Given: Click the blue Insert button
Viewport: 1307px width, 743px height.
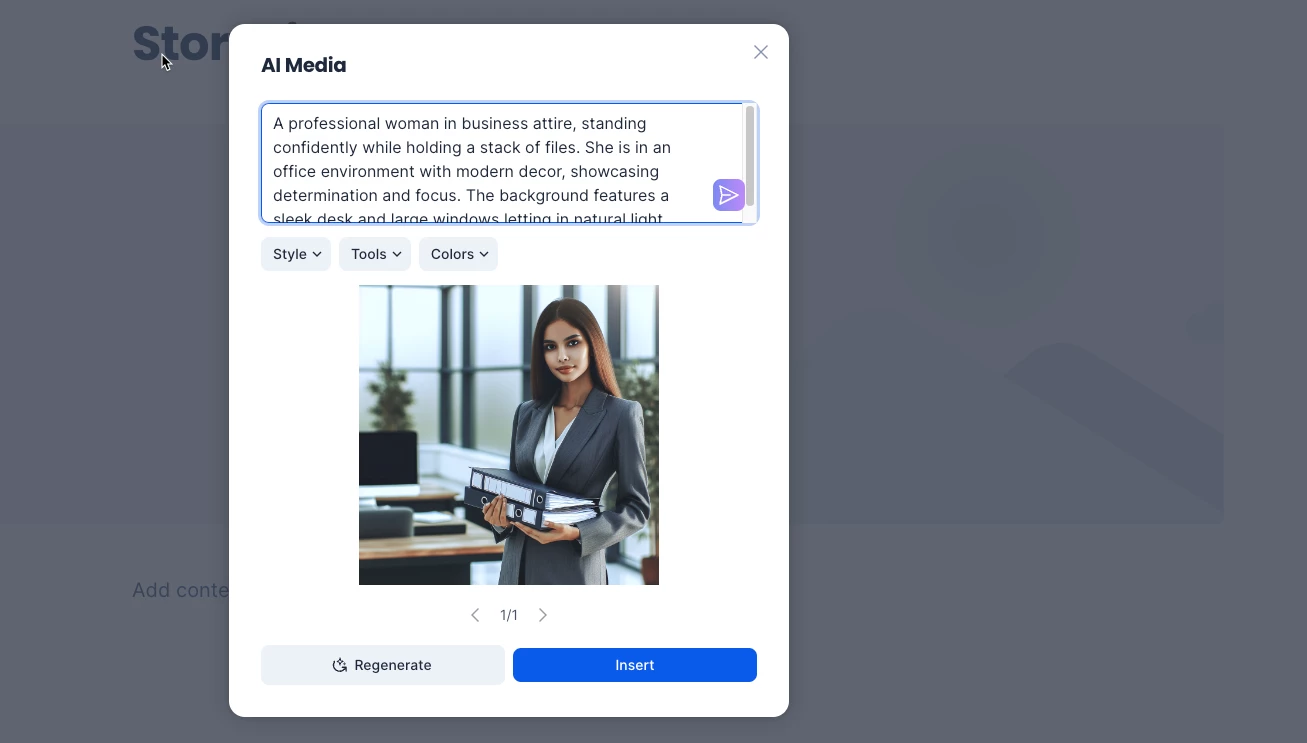Looking at the screenshot, I should [x=635, y=665].
